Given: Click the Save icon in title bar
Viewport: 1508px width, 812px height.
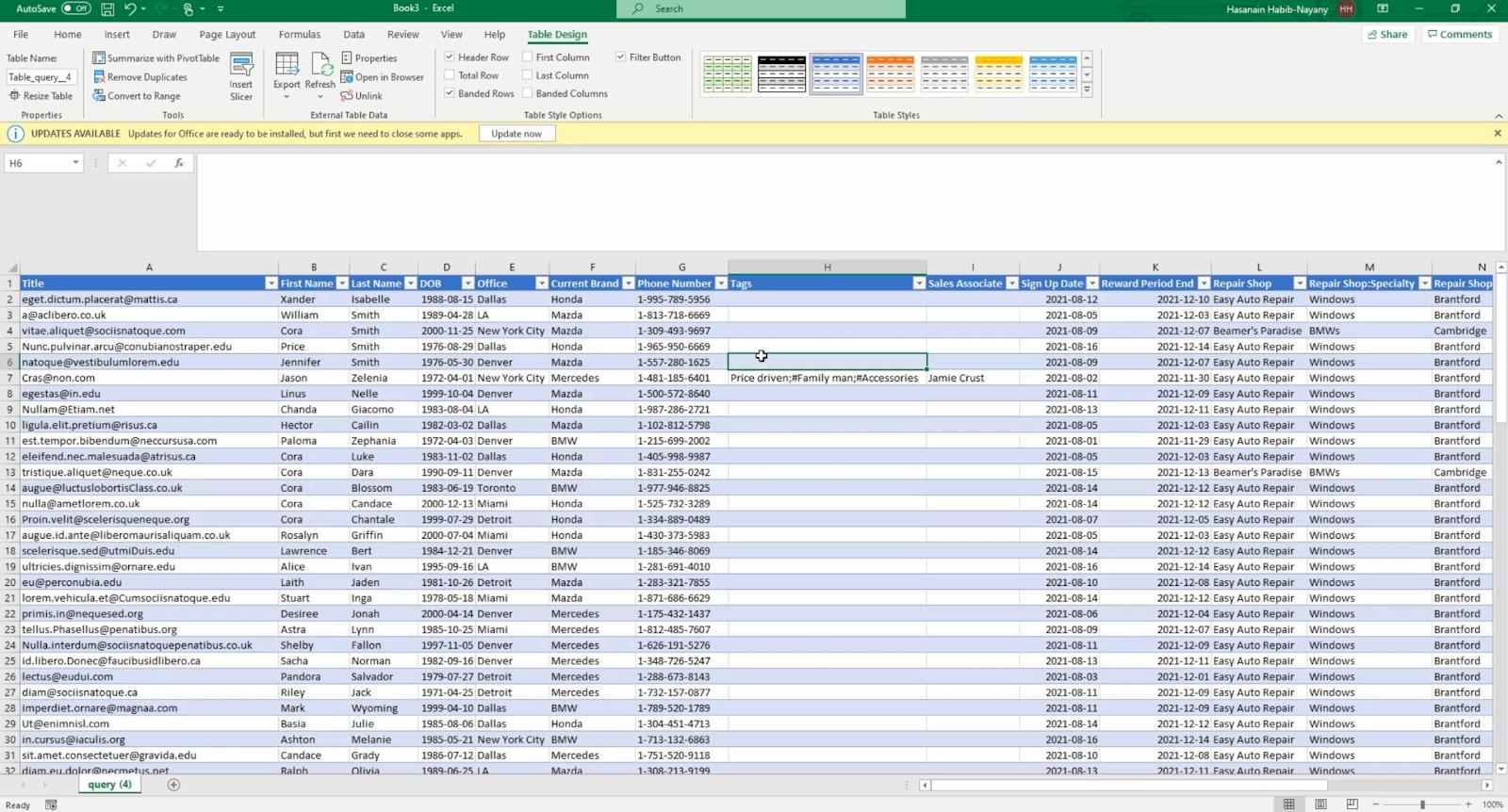Looking at the screenshot, I should click(x=107, y=8).
